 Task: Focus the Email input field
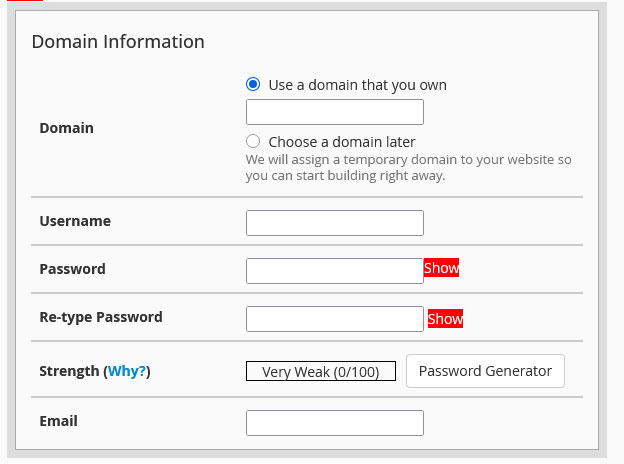tap(334, 423)
